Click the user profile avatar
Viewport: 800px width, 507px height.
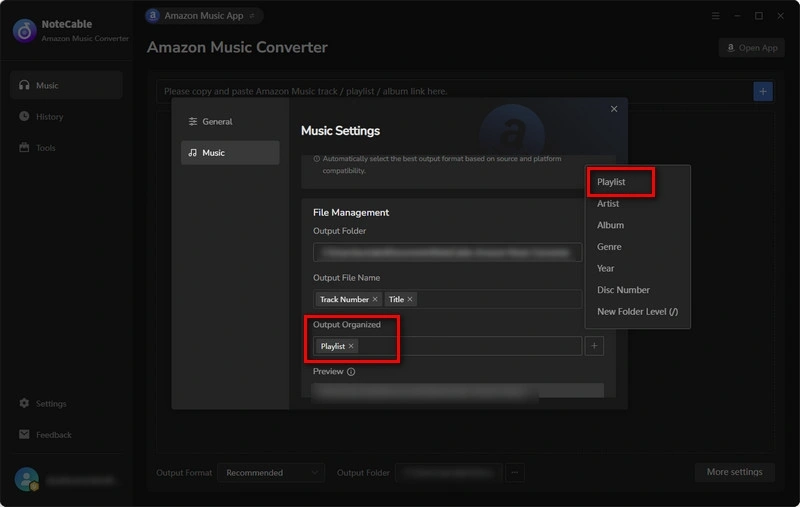tap(26, 479)
